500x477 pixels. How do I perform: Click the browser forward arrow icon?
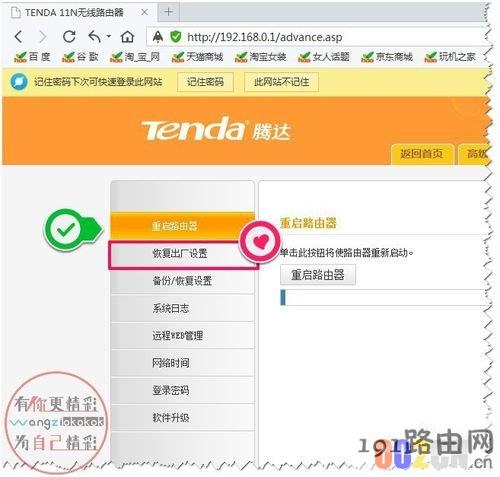(x=43, y=37)
